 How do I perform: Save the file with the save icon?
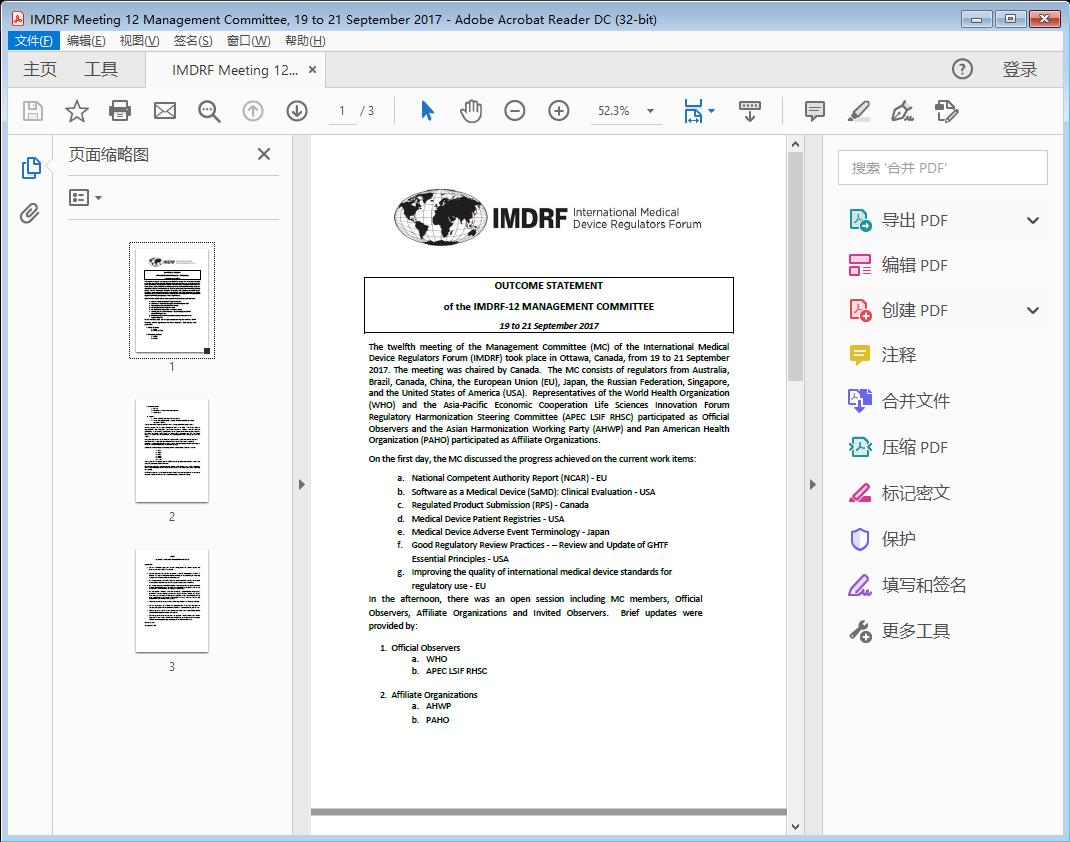pyautogui.click(x=31, y=111)
